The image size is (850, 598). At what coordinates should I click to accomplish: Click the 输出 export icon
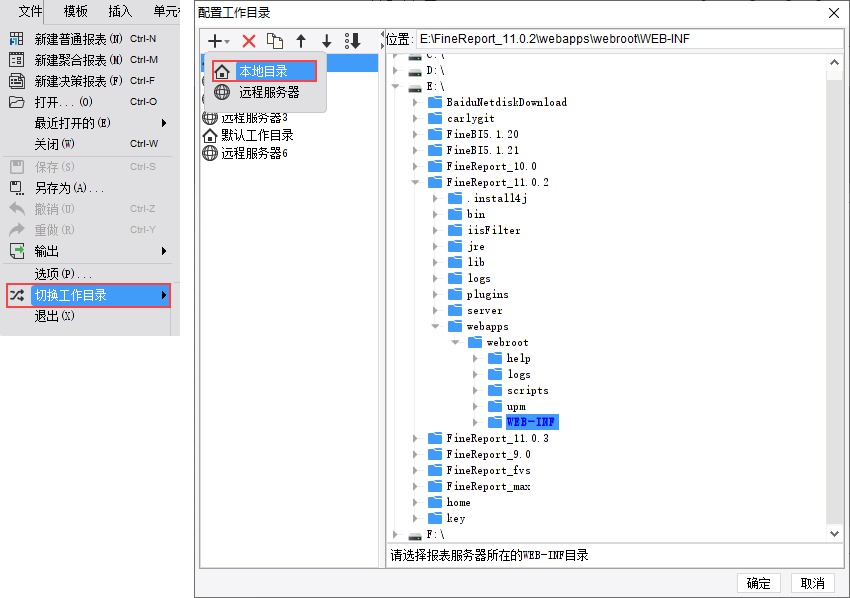pyautogui.click(x=17, y=251)
